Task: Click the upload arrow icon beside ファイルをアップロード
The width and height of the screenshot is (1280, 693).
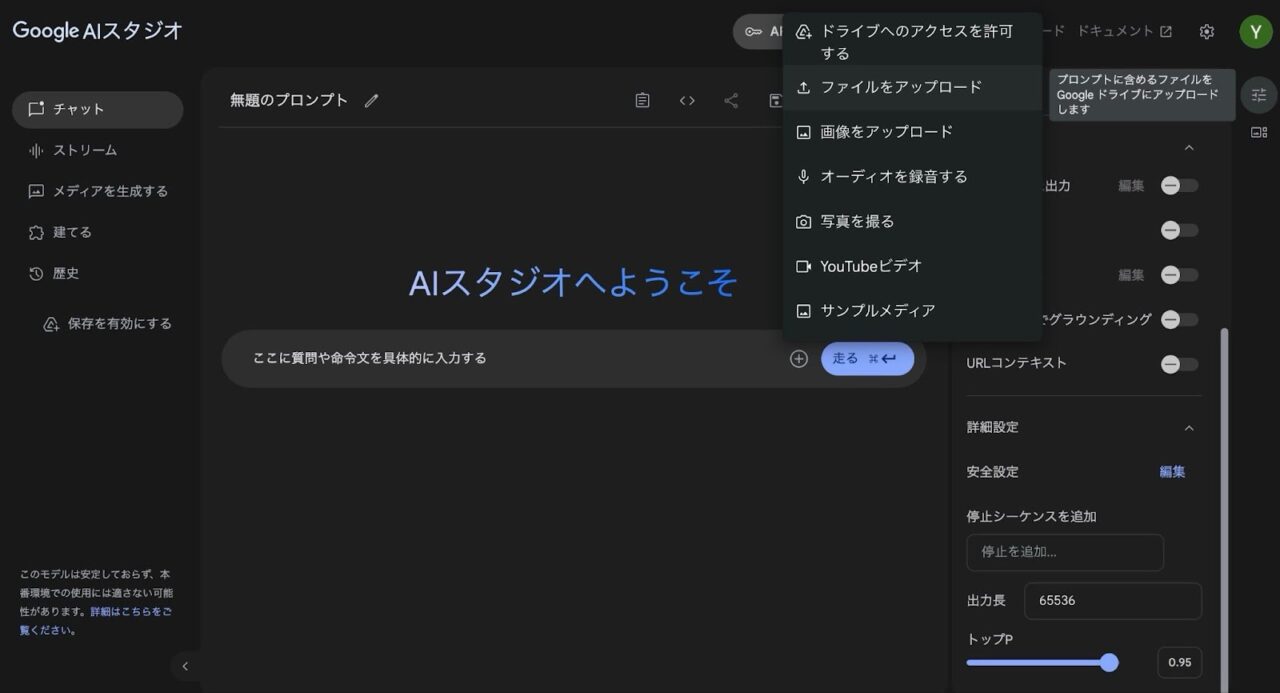Action: [x=803, y=87]
